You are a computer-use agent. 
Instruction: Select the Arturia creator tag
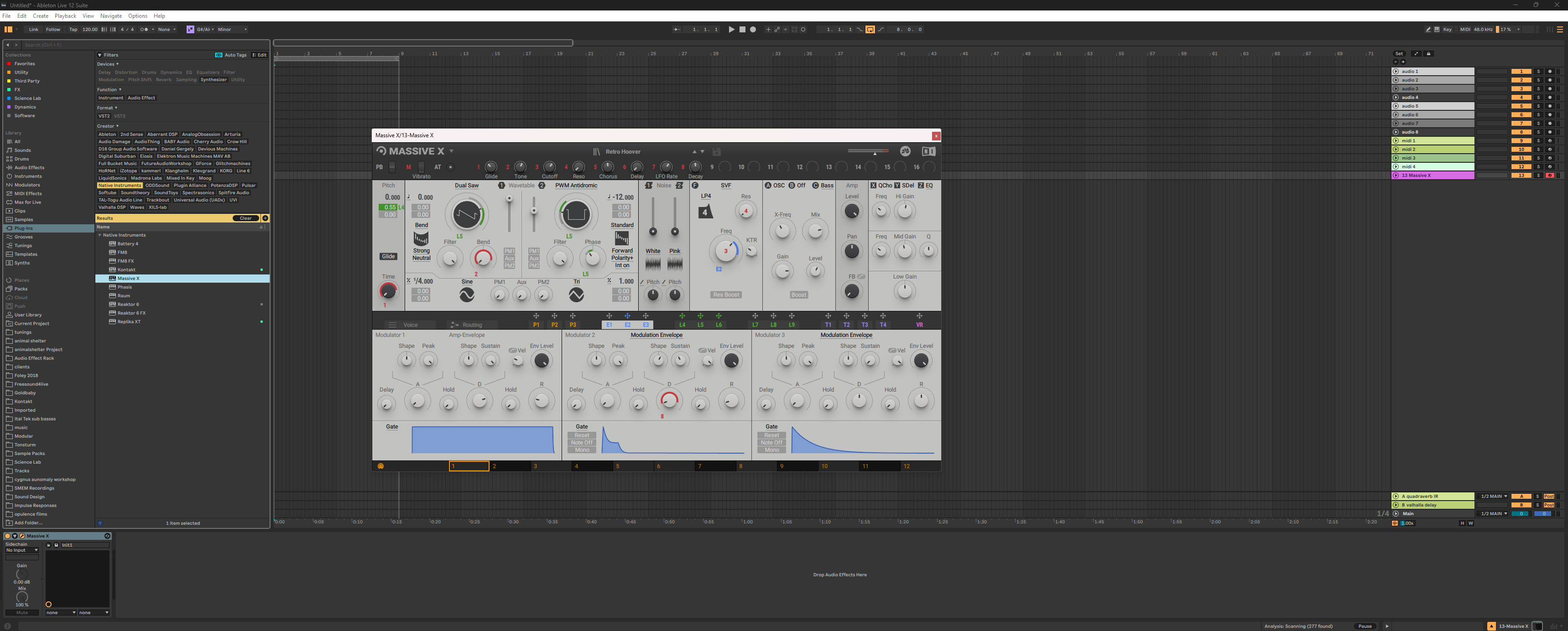point(232,134)
